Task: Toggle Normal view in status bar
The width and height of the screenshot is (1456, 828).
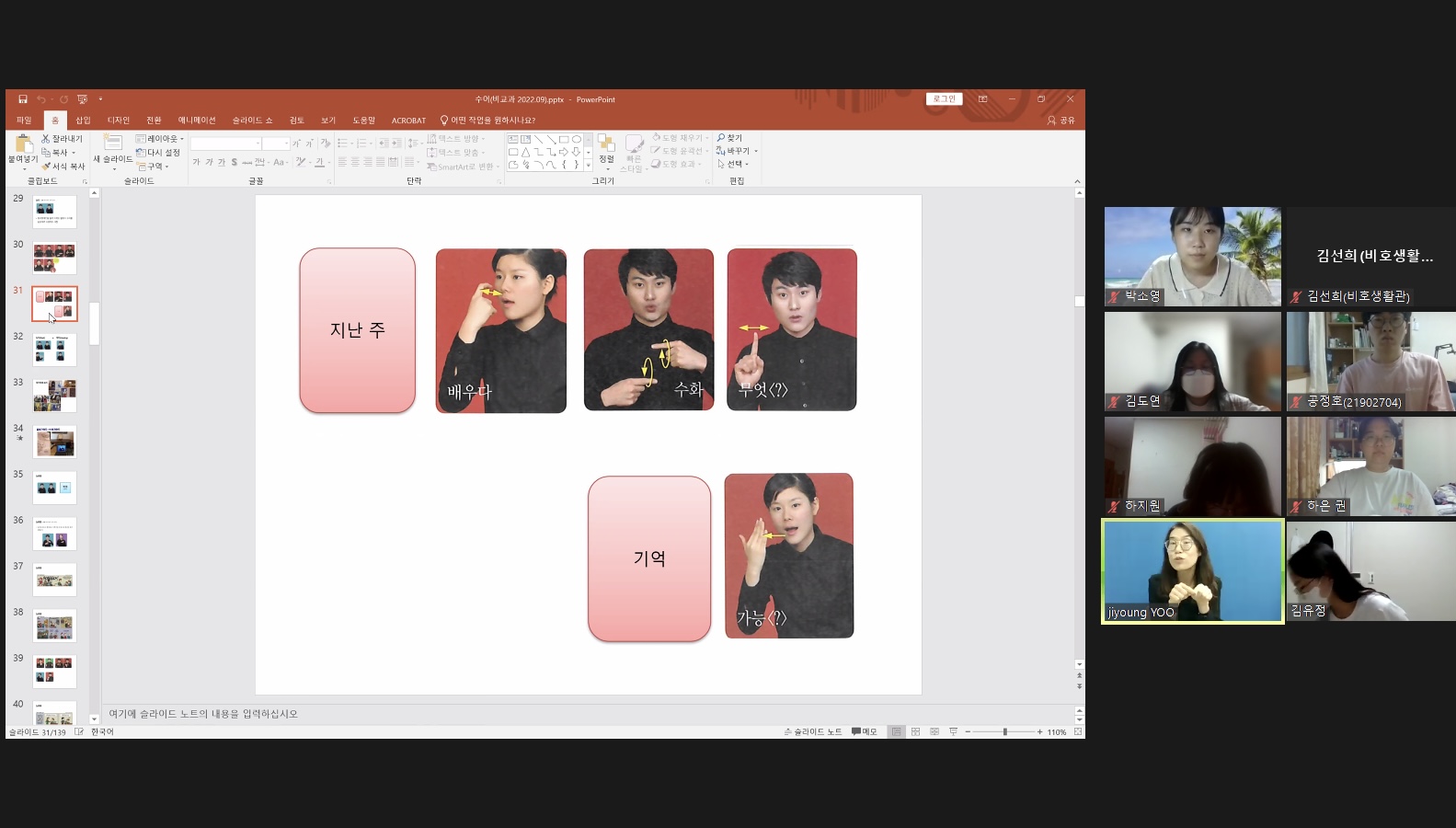Action: (x=896, y=731)
